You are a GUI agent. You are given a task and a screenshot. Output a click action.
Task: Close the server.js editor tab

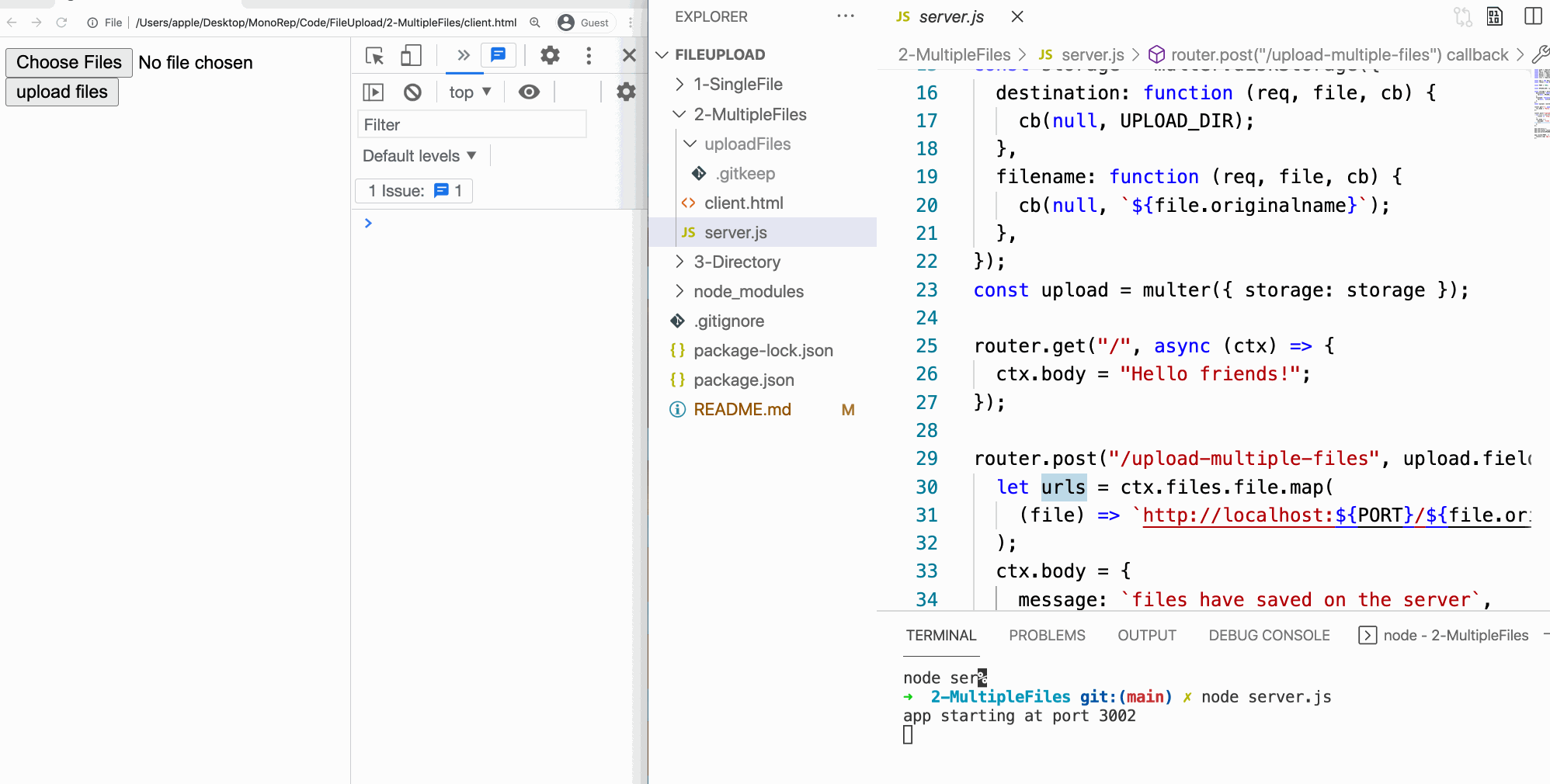(1017, 16)
